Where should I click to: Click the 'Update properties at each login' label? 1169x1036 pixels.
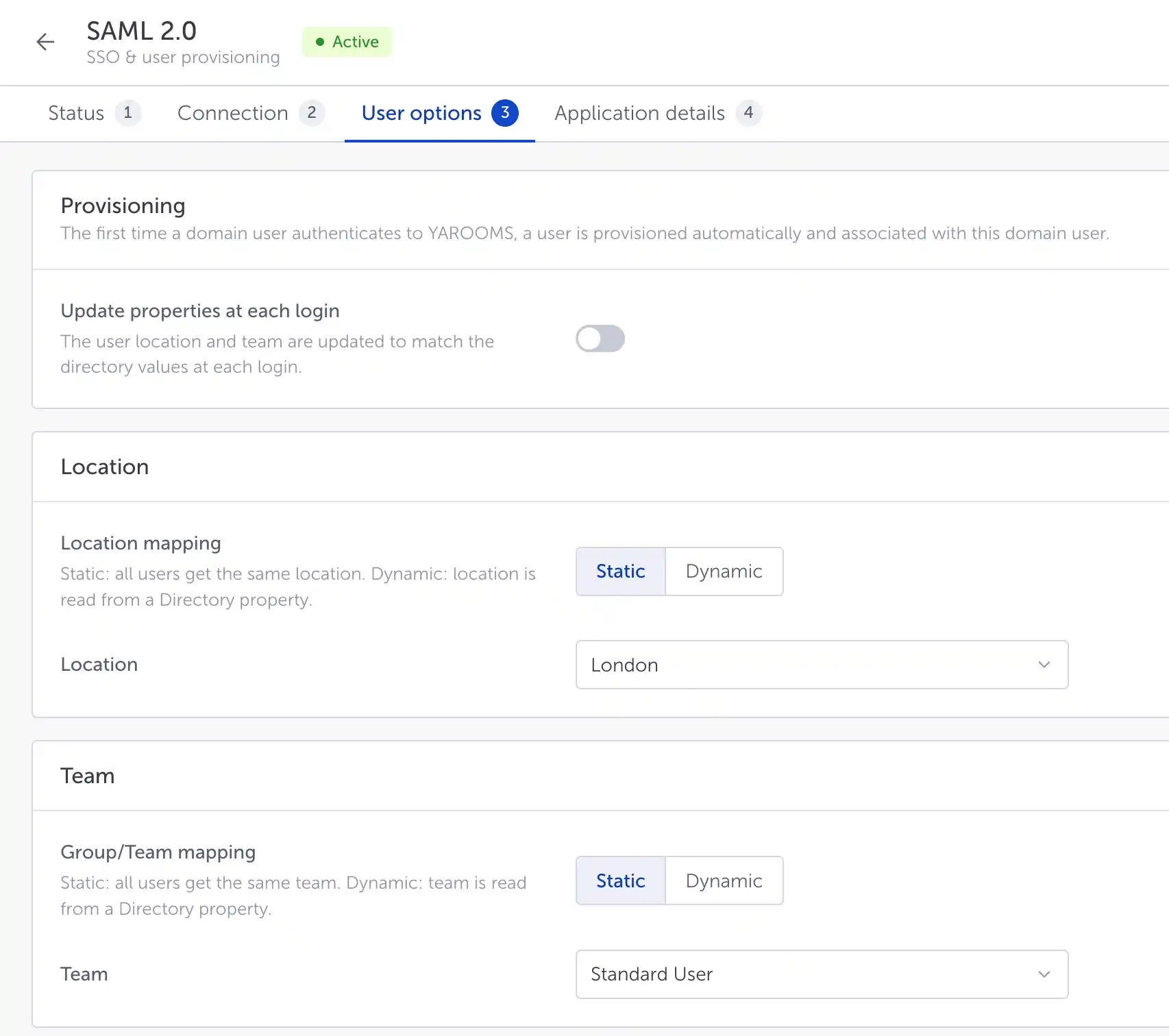200,311
